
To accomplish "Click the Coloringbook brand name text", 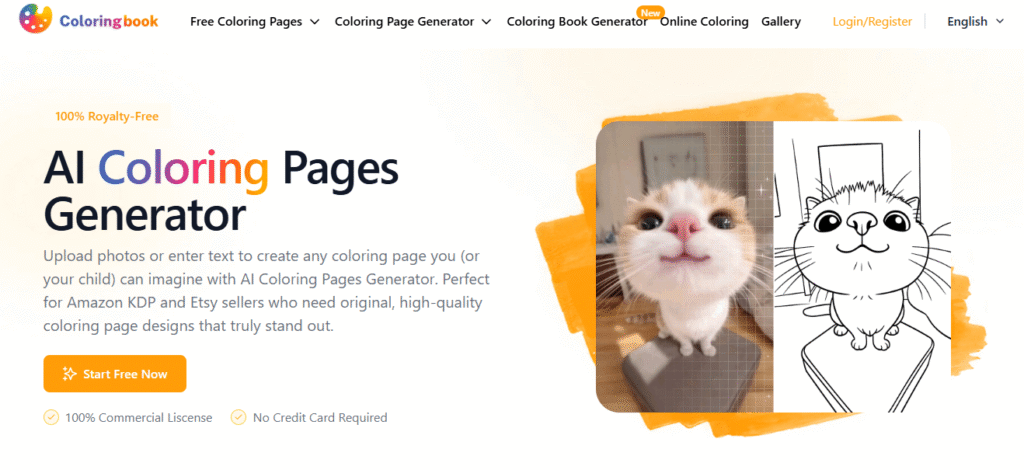I will click(x=109, y=21).
